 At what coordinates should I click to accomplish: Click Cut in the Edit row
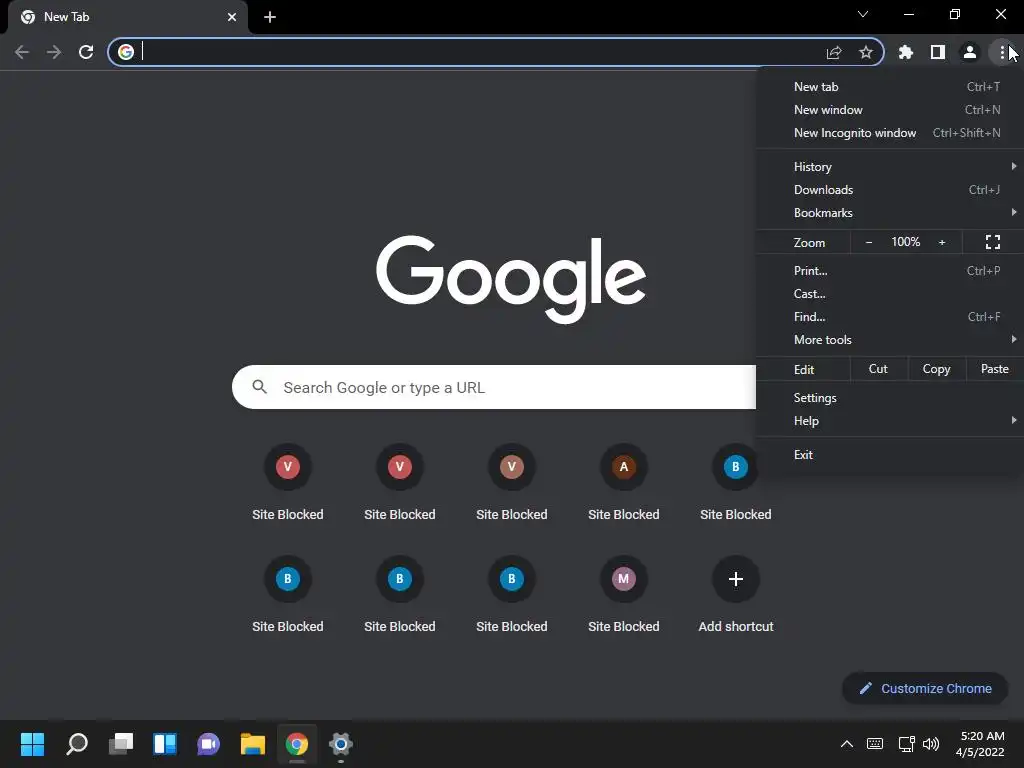[878, 369]
